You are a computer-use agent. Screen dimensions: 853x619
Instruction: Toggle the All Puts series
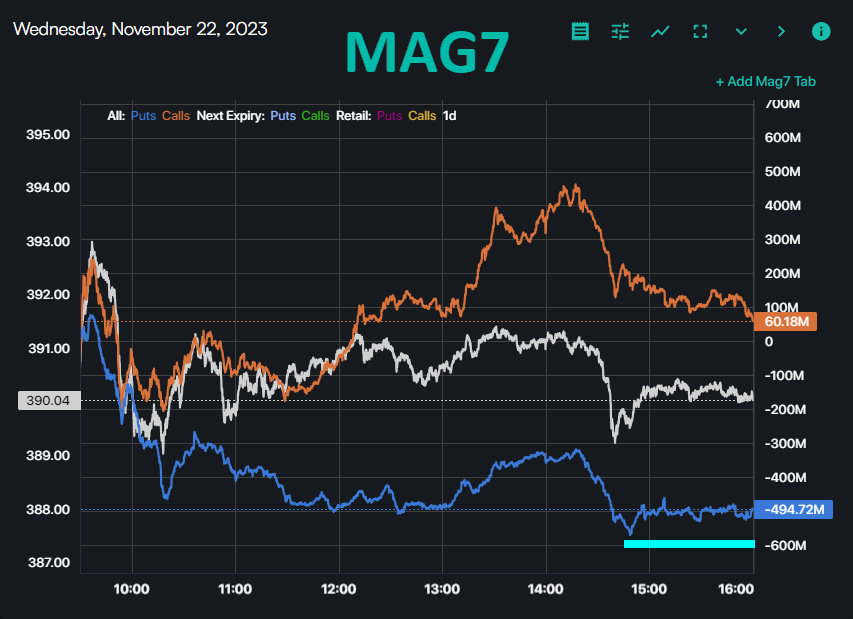click(x=144, y=116)
